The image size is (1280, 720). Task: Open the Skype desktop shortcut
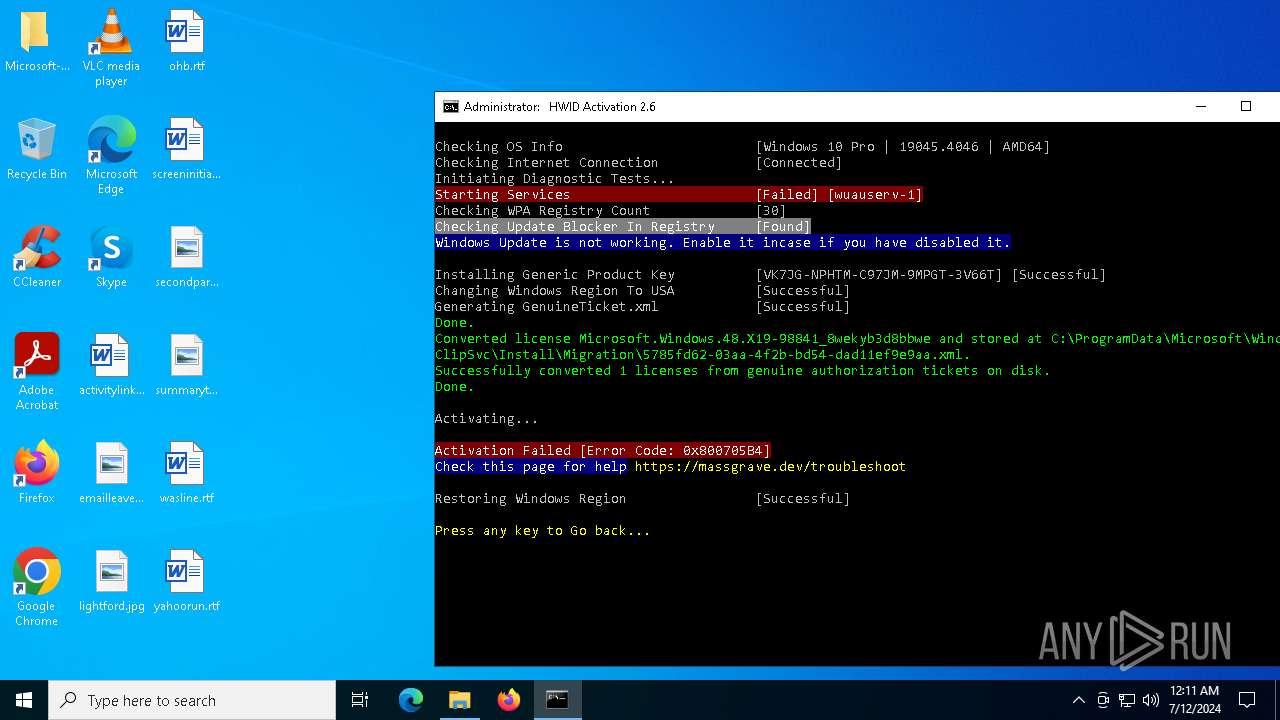point(111,258)
